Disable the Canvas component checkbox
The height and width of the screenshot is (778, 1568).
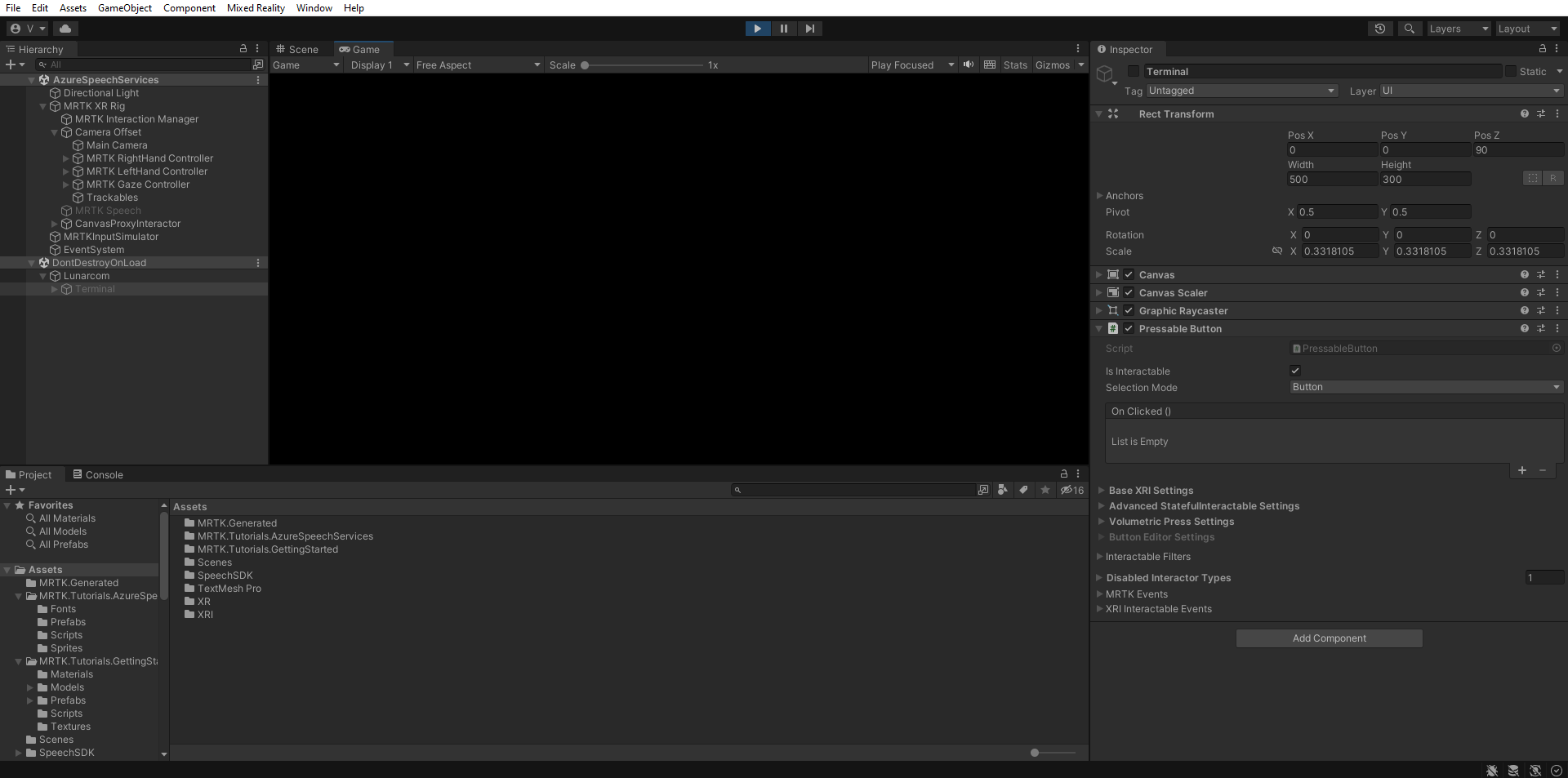[1129, 275]
